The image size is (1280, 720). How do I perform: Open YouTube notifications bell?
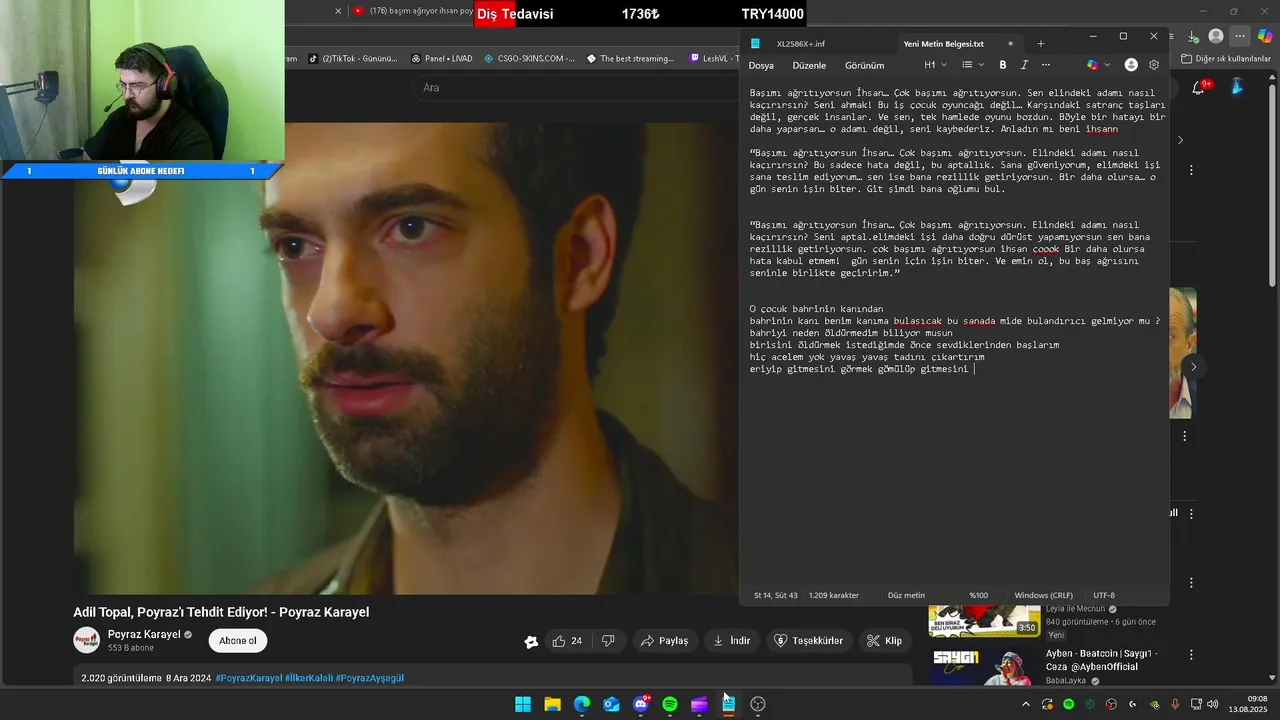1198,88
